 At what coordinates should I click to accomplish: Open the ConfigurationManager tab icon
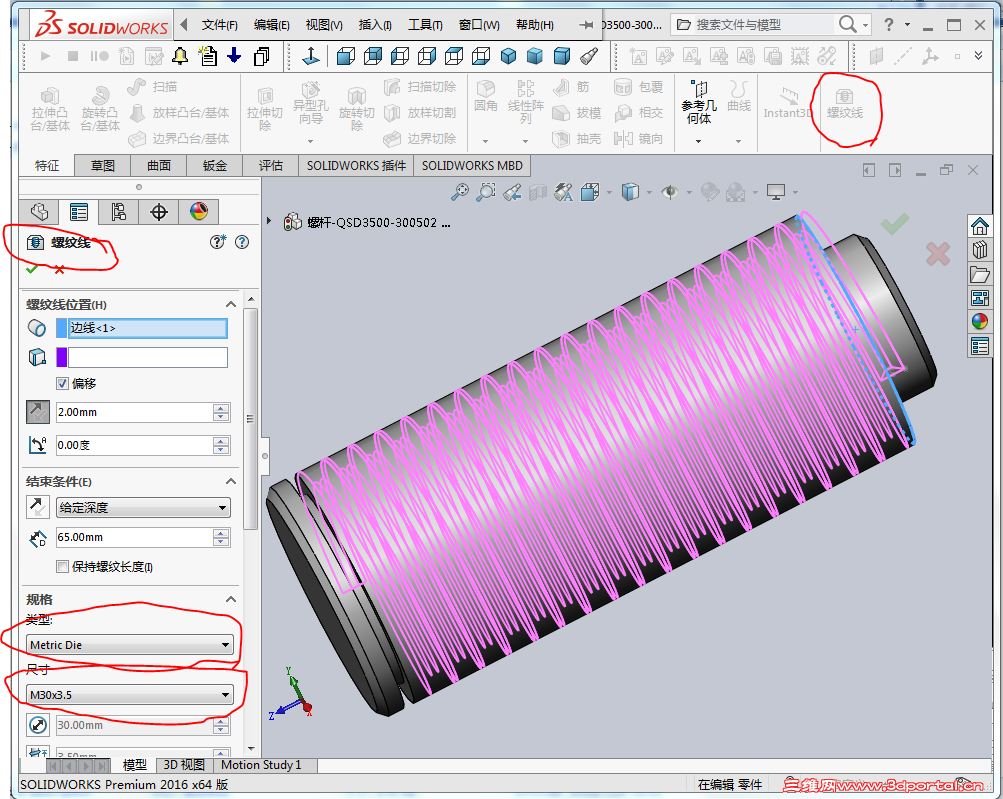[118, 212]
